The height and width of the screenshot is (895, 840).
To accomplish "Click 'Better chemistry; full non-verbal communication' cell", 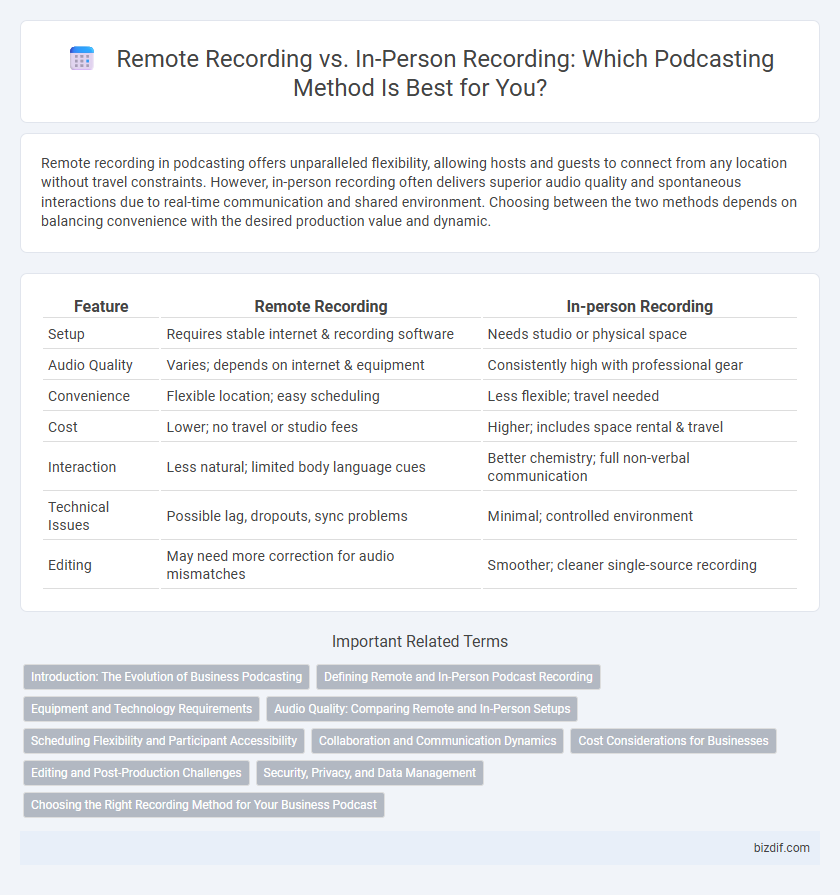I will [x=640, y=466].
